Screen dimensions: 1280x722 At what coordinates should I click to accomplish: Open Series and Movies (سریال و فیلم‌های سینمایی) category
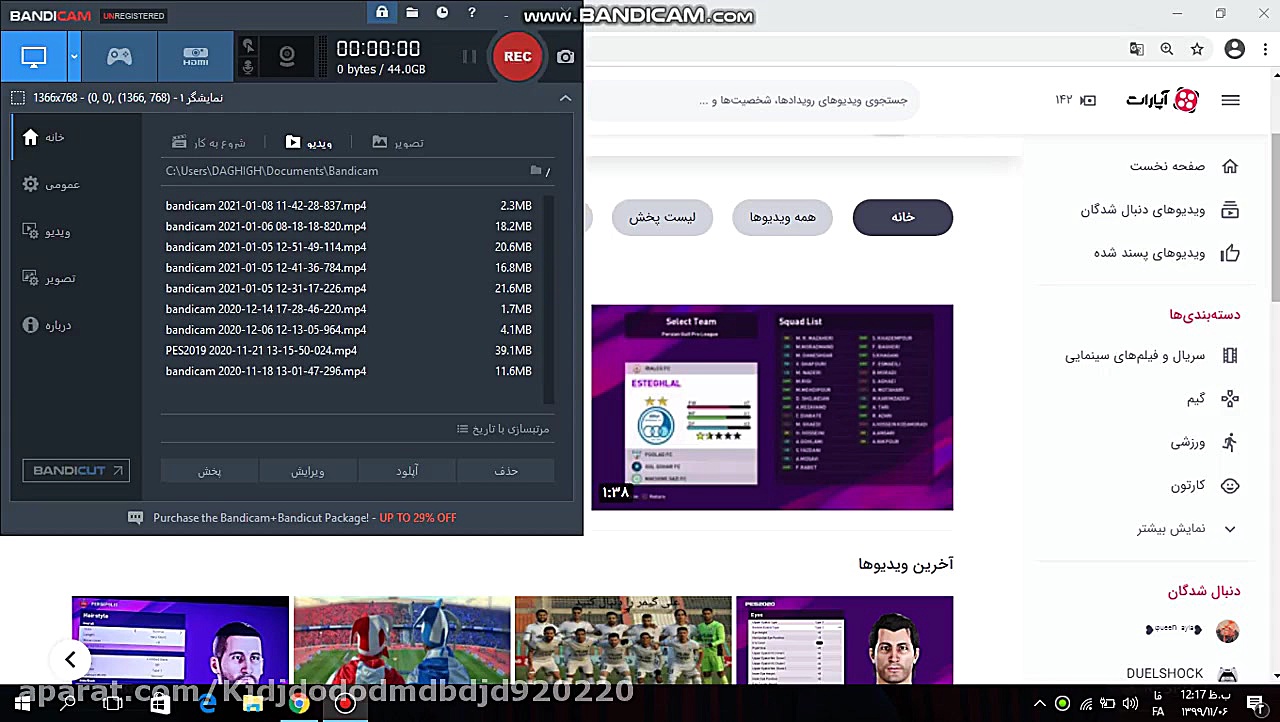tap(1152, 355)
